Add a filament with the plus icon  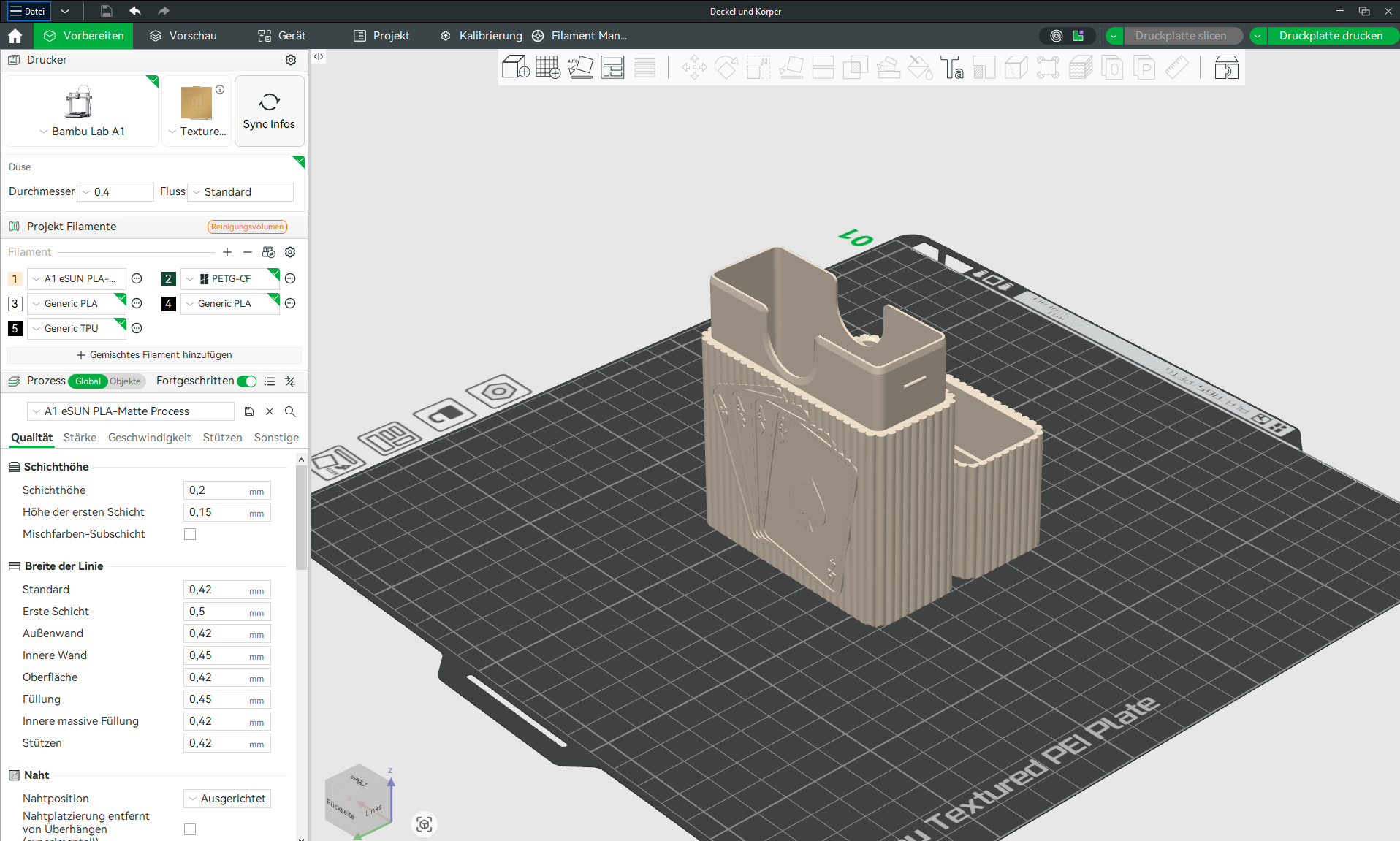point(227,252)
